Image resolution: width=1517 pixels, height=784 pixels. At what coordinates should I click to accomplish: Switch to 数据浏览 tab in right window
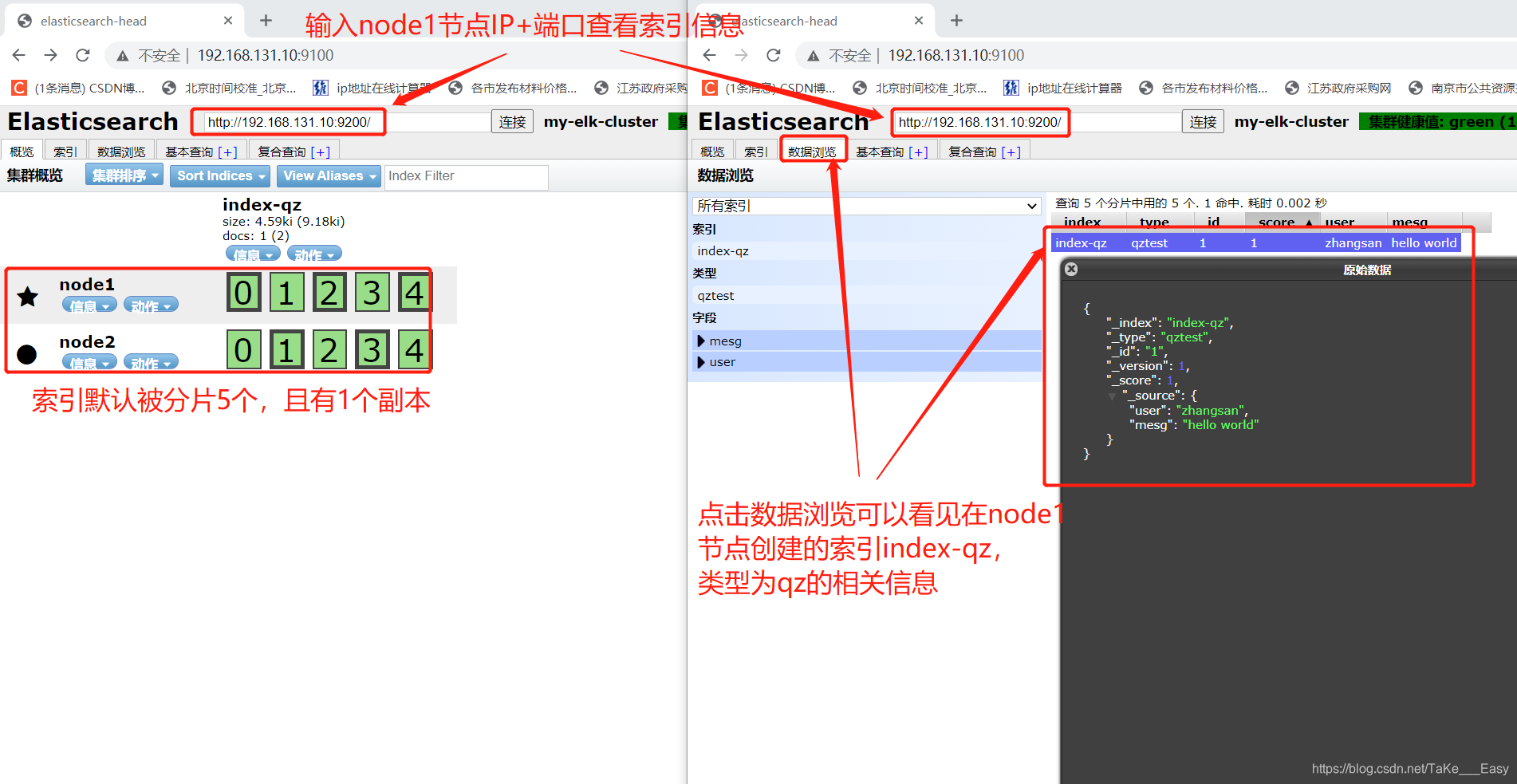[812, 152]
